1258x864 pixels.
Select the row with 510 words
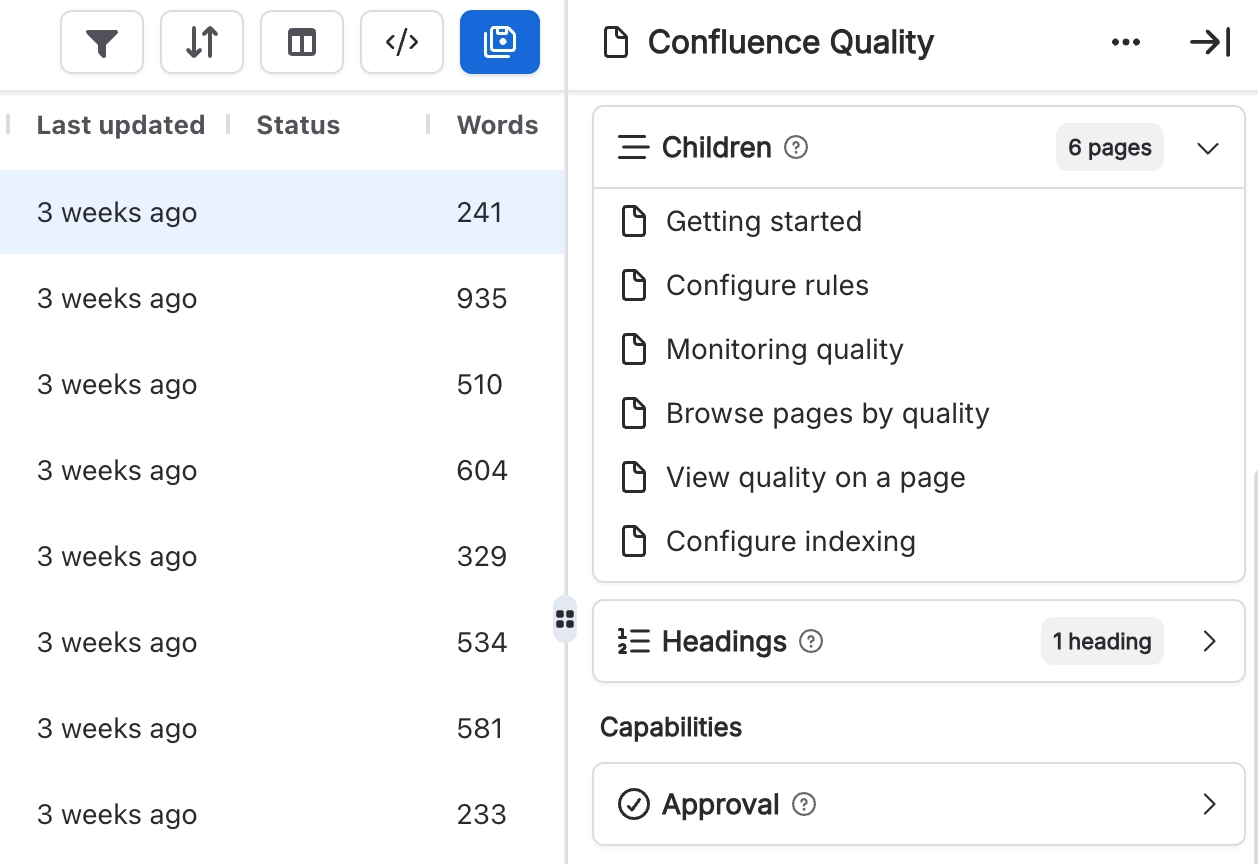tap(282, 384)
